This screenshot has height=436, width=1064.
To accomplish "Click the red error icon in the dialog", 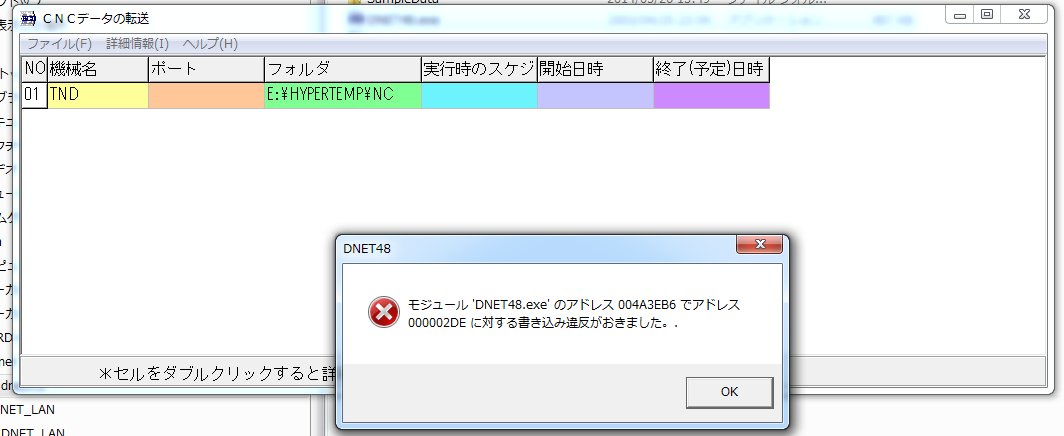I will click(x=383, y=312).
